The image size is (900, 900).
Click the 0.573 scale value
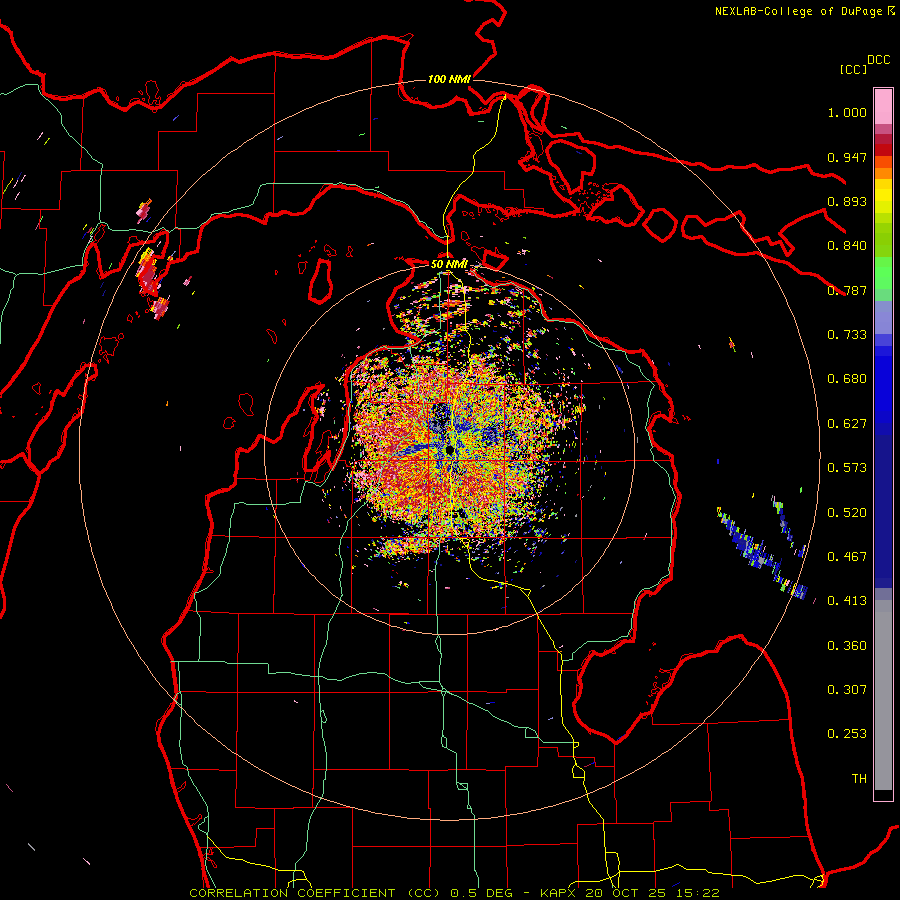click(847, 468)
